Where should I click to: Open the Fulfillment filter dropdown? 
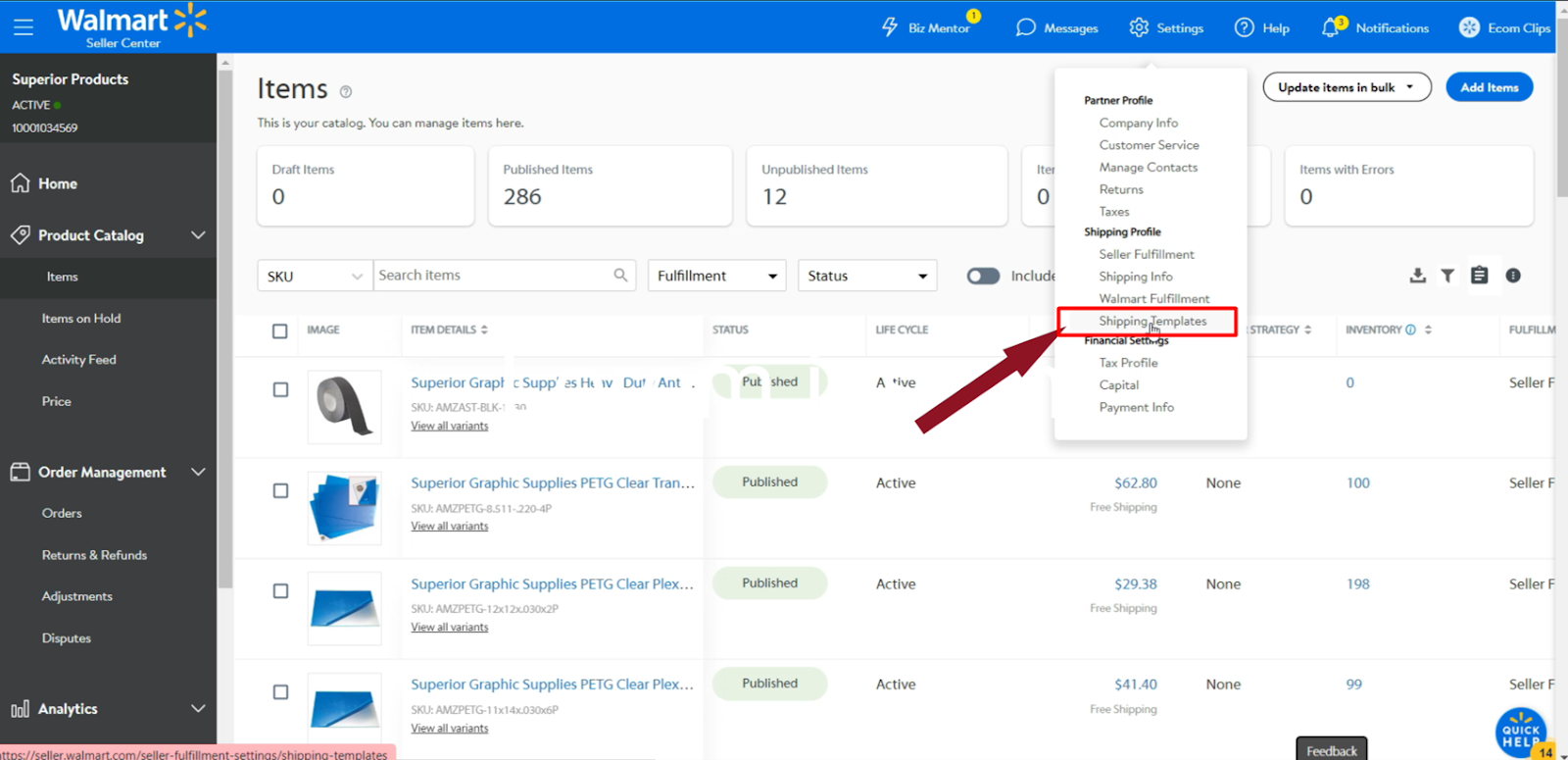click(717, 276)
